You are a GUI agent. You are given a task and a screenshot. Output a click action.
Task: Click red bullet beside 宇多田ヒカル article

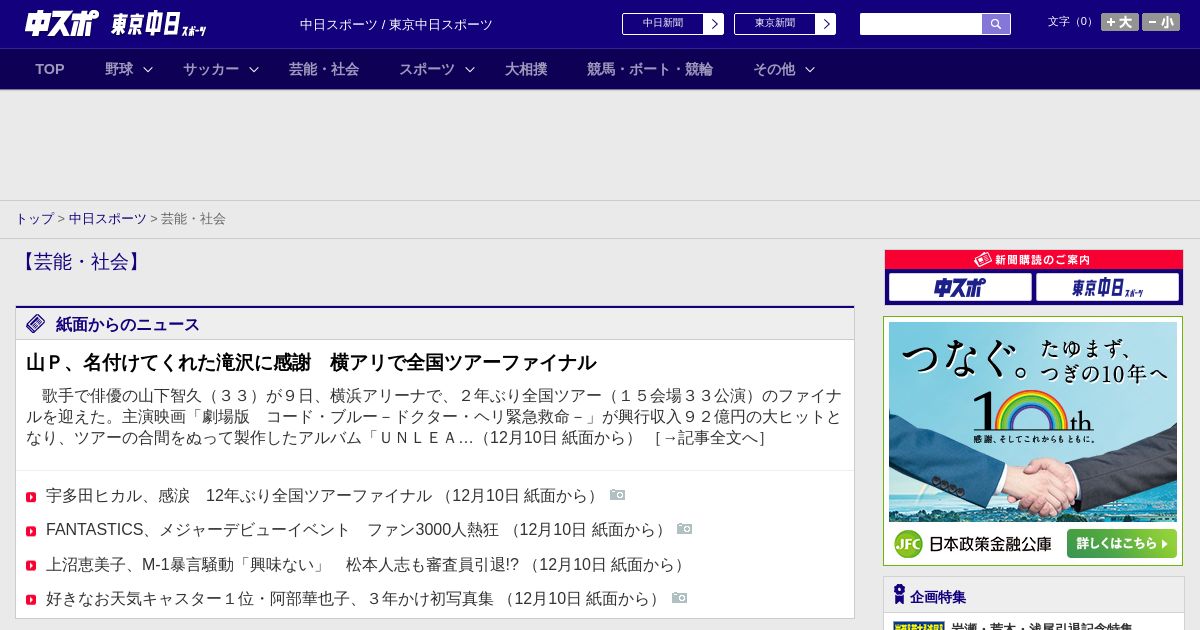[31, 497]
